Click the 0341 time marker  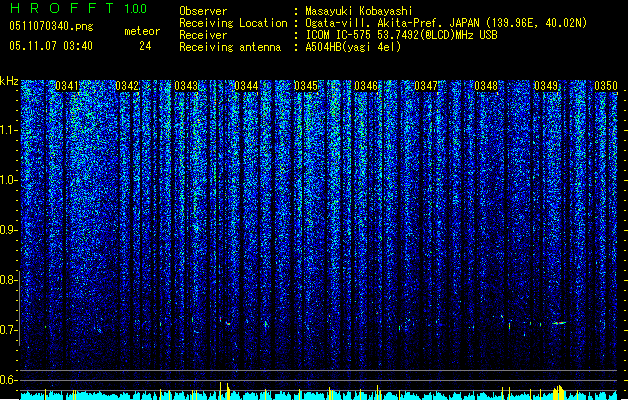click(67, 86)
